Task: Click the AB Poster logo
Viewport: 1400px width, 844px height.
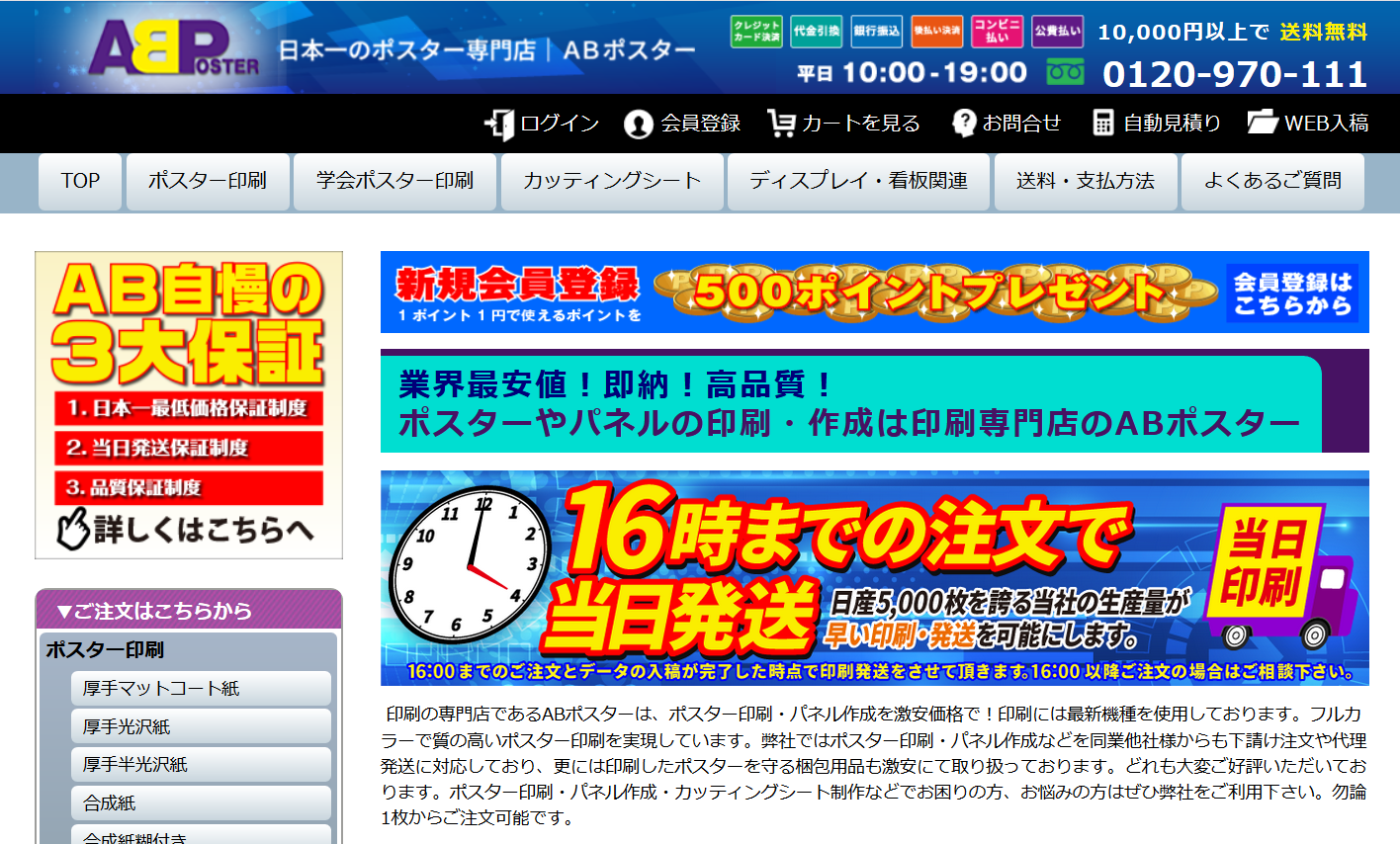Action: click(174, 48)
